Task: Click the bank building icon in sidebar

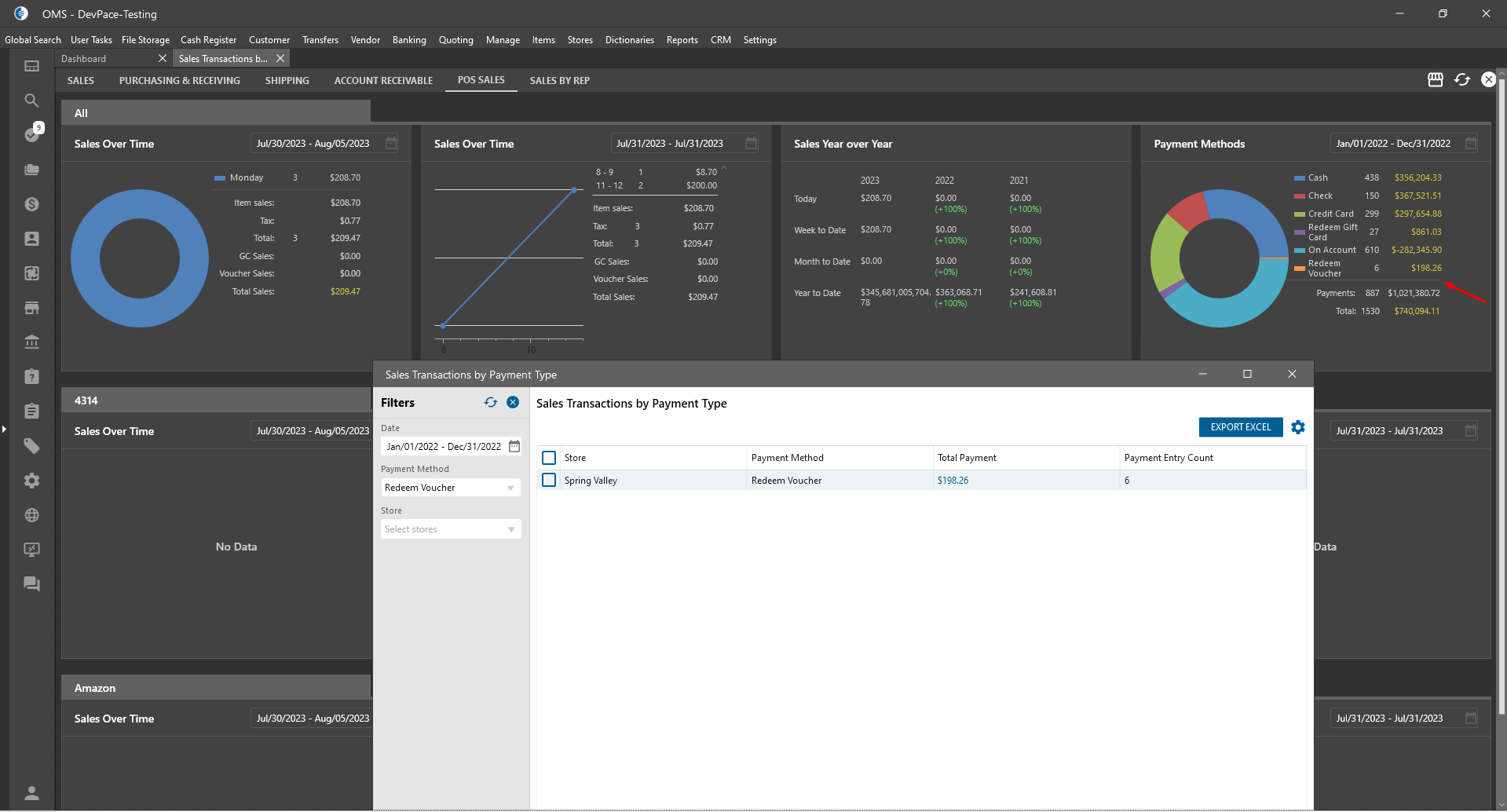Action: pos(31,342)
